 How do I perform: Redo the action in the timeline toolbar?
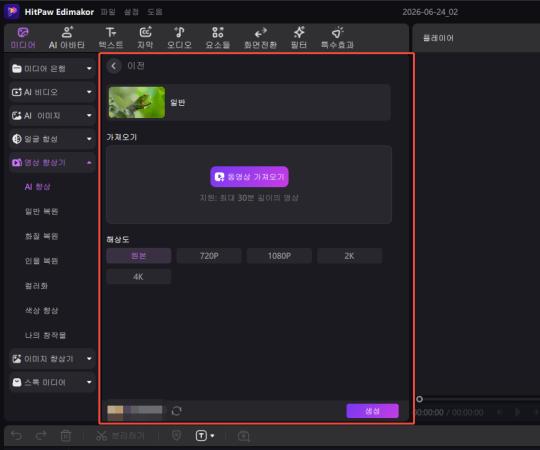coord(41,436)
